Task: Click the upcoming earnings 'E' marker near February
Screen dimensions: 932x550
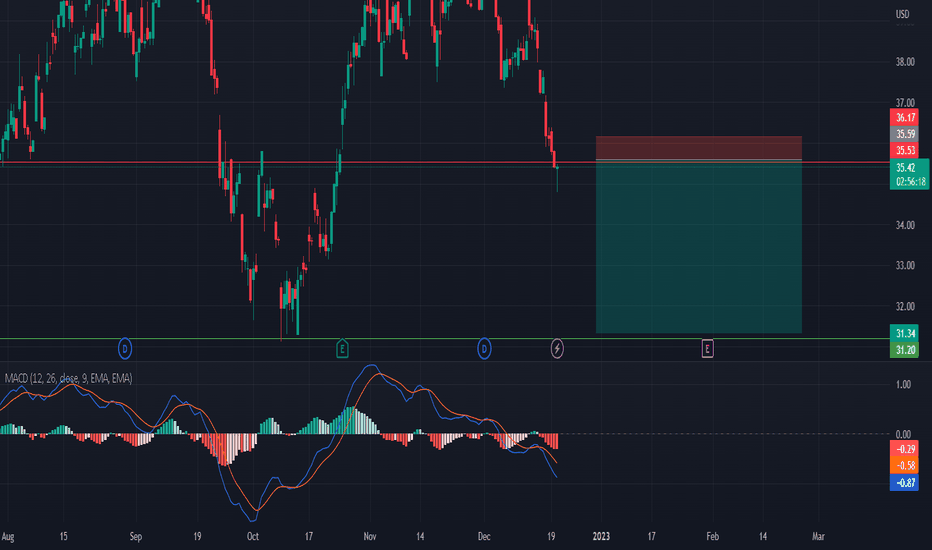Action: coord(707,348)
